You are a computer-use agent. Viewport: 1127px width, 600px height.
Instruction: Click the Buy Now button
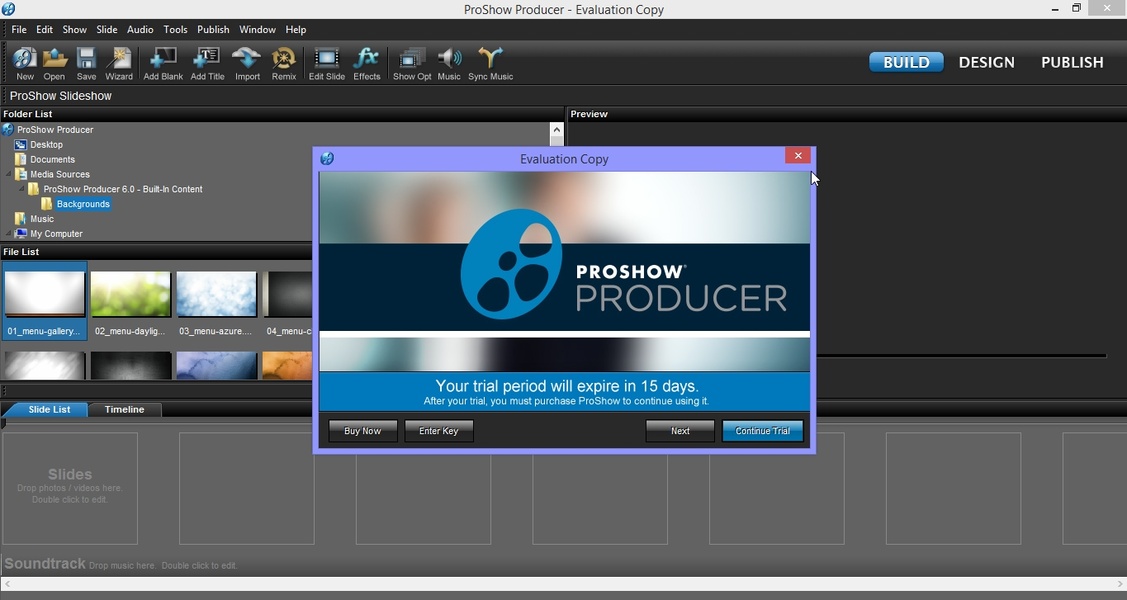(362, 431)
